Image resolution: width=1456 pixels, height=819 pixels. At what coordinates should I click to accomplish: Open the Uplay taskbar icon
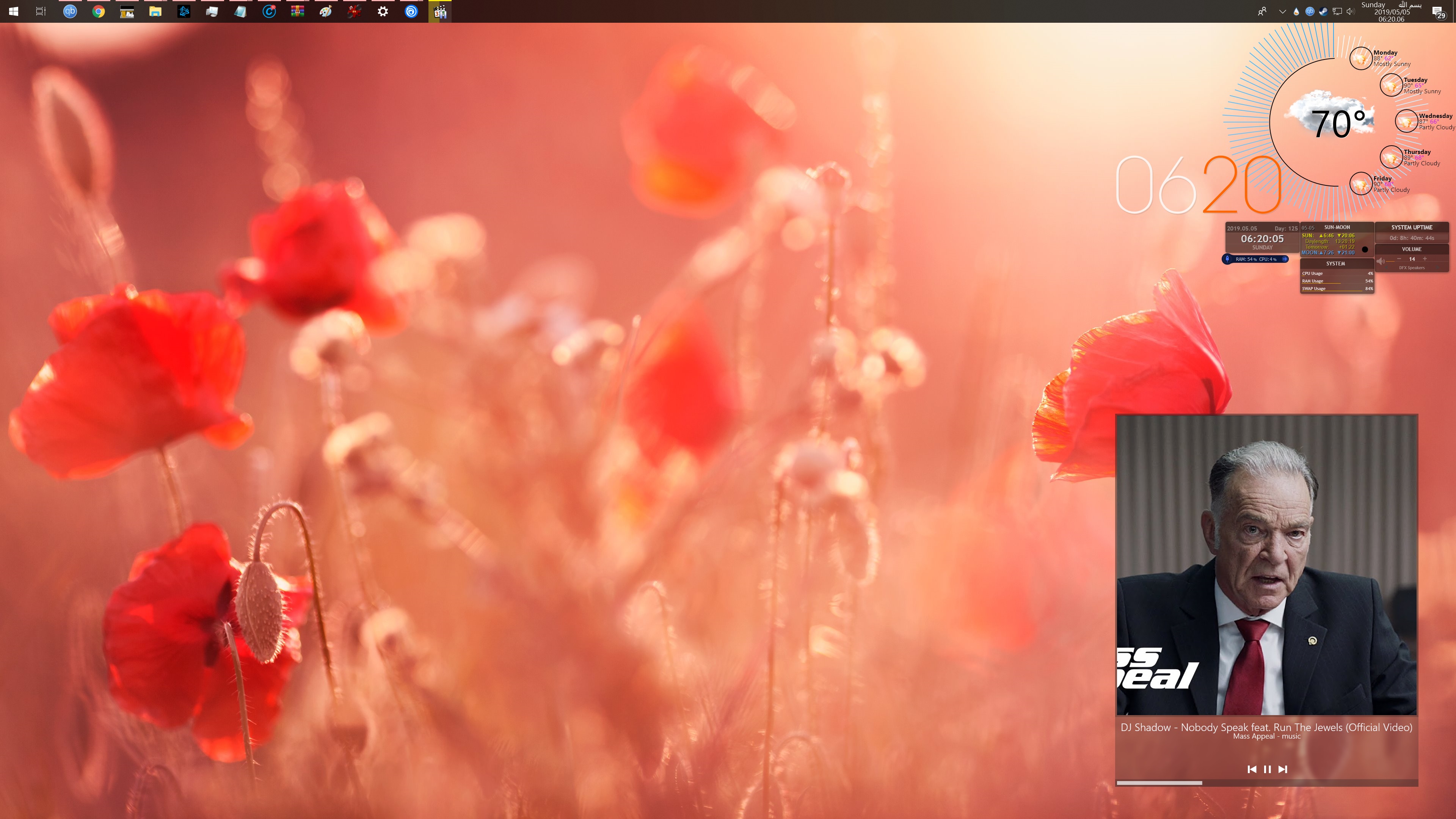(411, 11)
